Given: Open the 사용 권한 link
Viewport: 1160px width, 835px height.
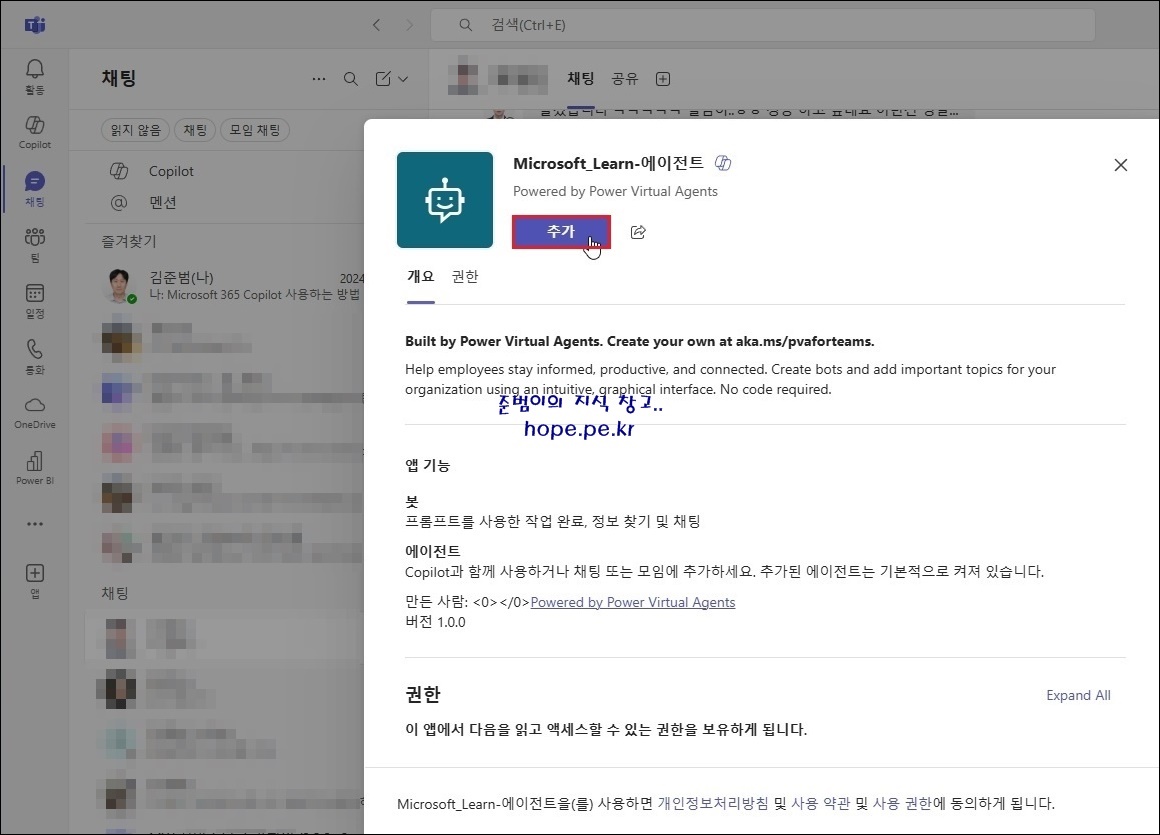Looking at the screenshot, I should point(902,803).
